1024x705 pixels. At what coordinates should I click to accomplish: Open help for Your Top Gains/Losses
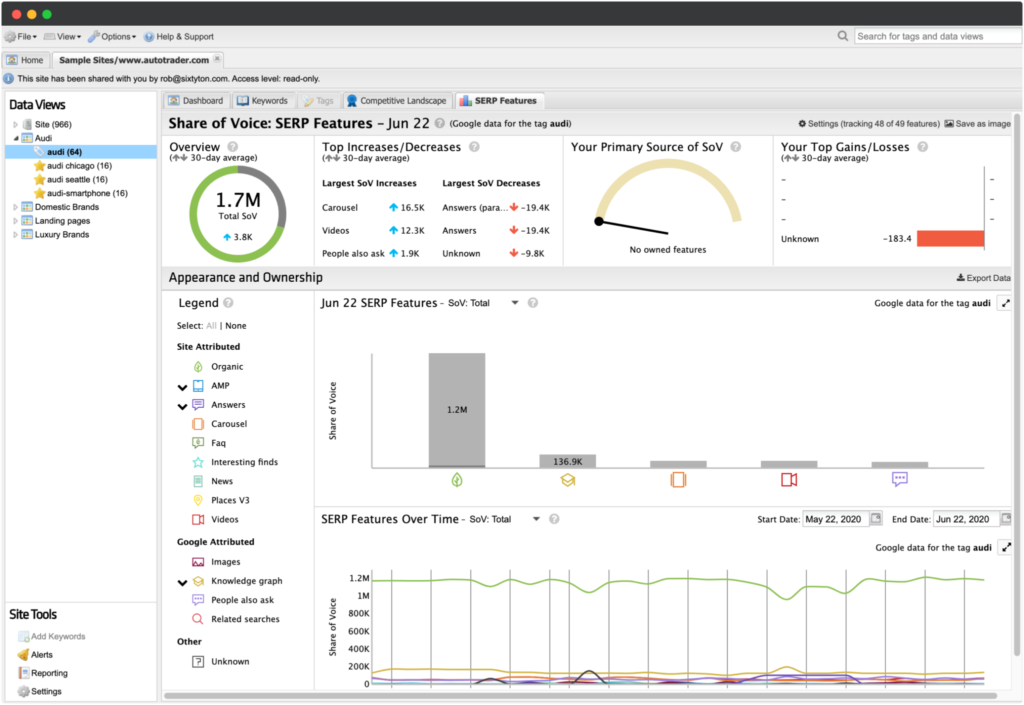pos(922,147)
